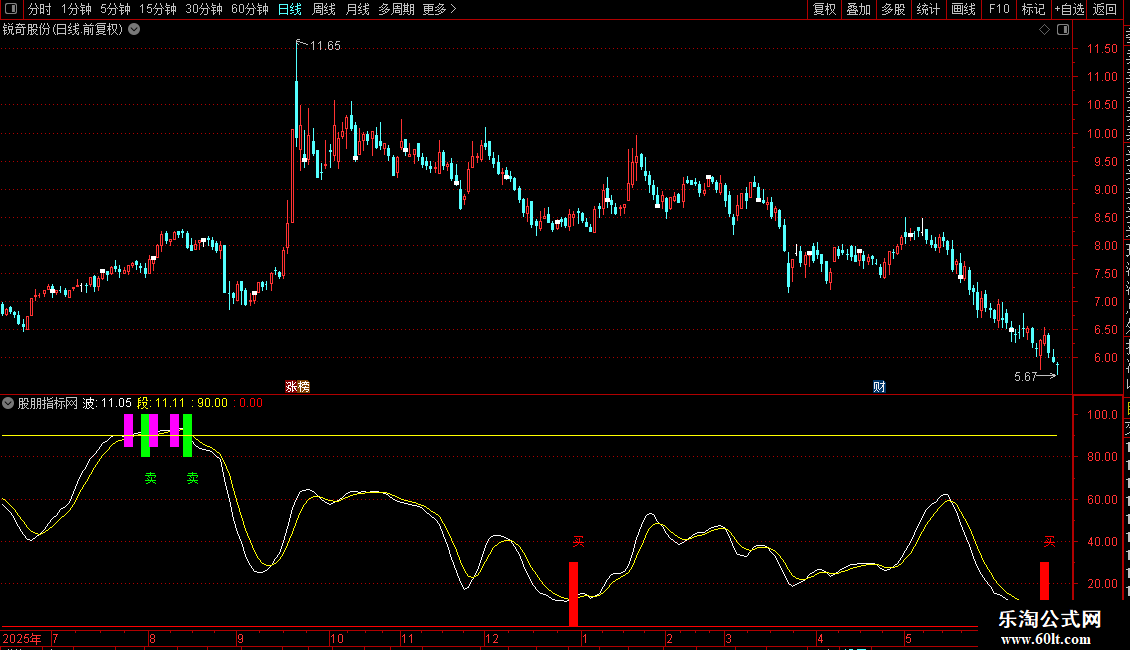Click the 80.00 indicator axis label

pos(1102,457)
